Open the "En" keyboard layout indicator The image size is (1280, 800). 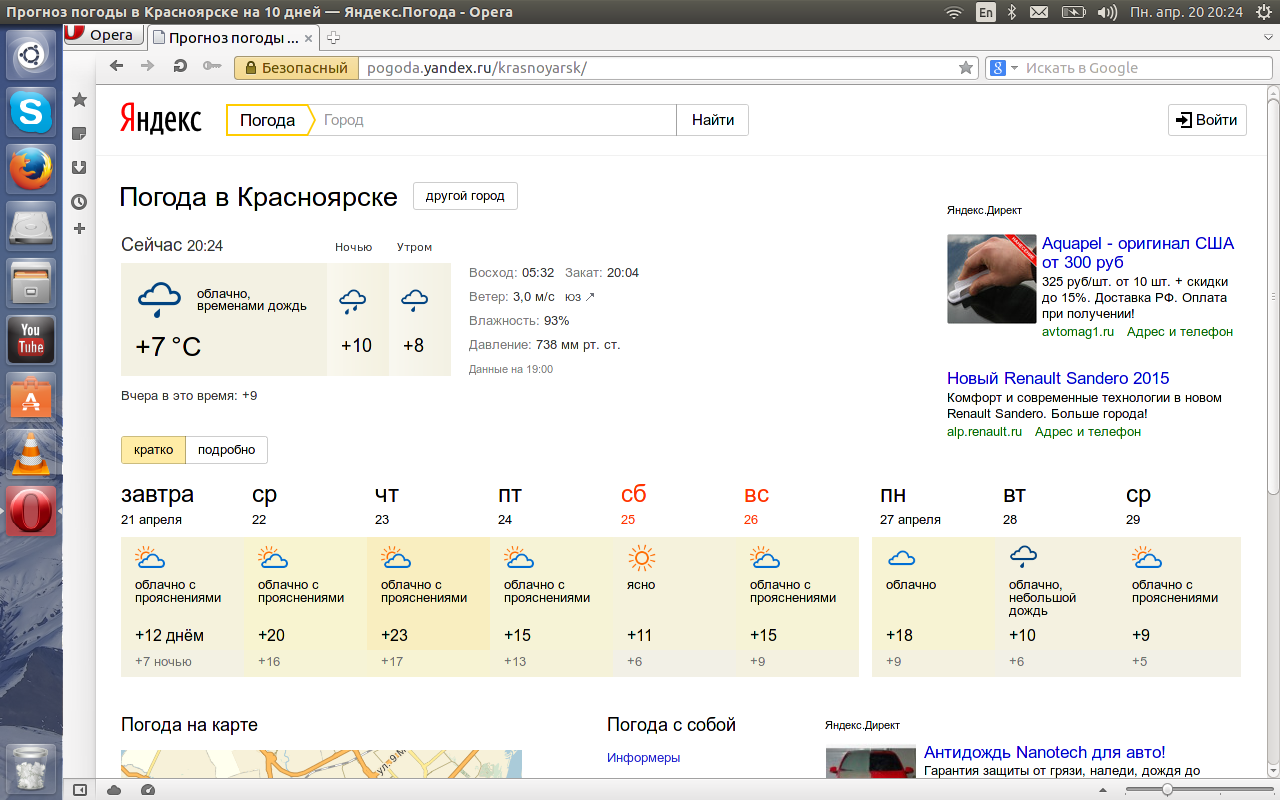[986, 12]
